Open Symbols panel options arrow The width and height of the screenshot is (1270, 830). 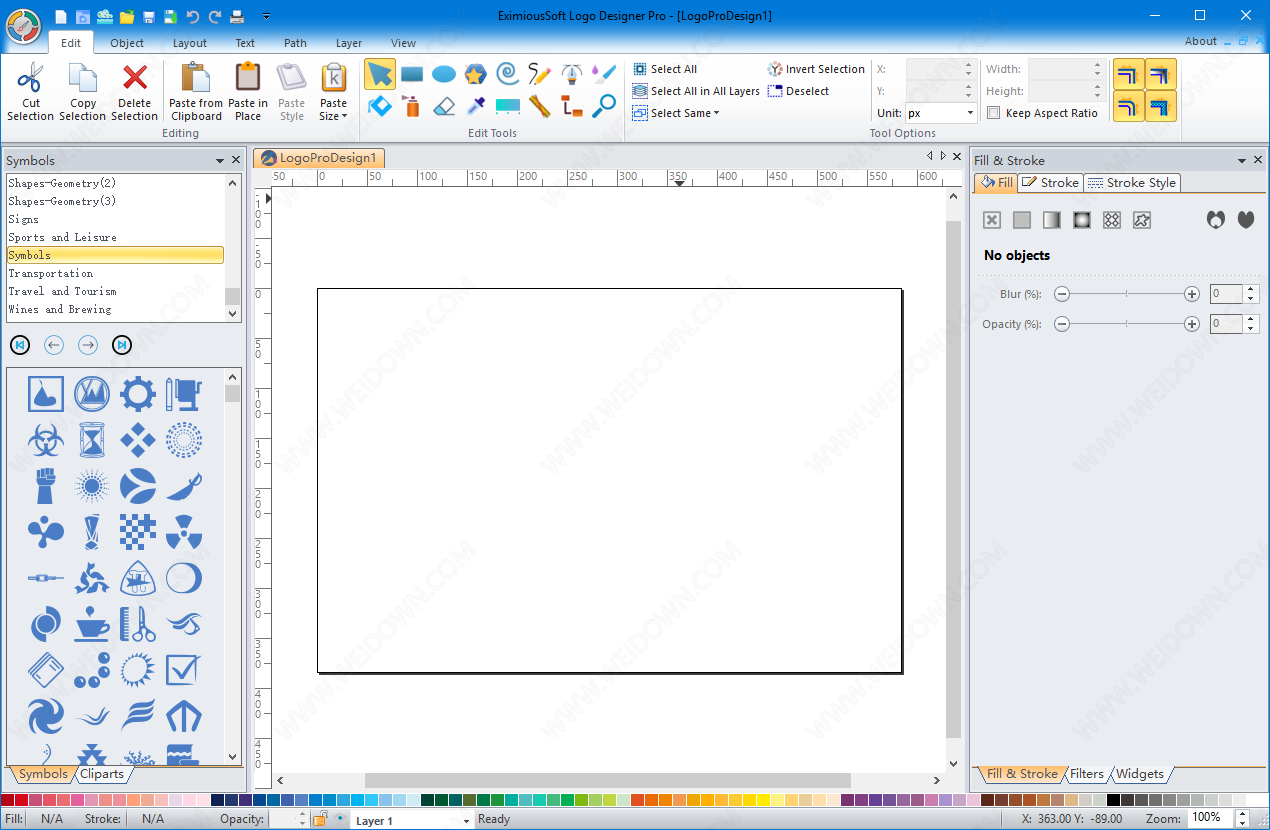pyautogui.click(x=220, y=160)
